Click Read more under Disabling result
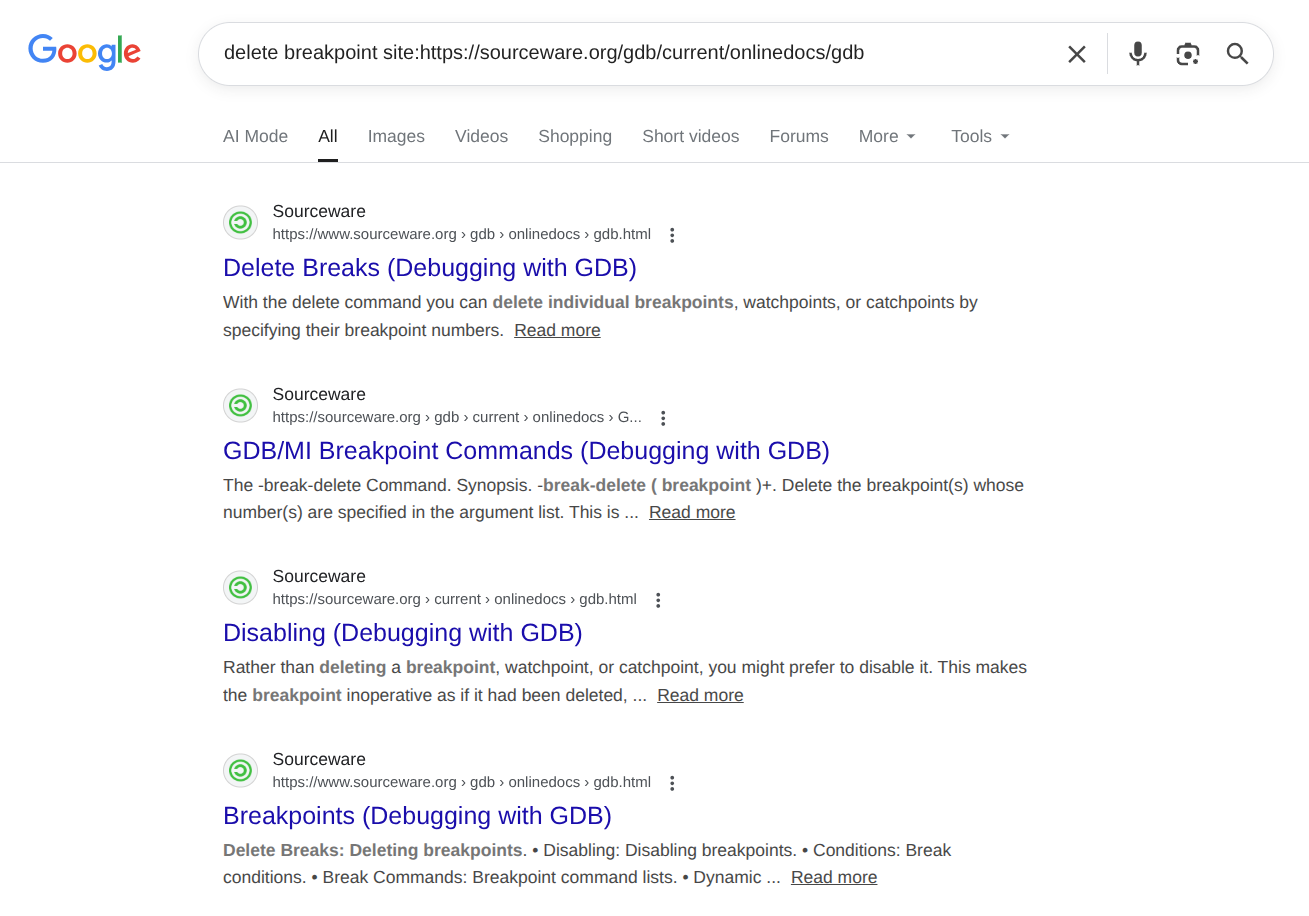 point(700,695)
